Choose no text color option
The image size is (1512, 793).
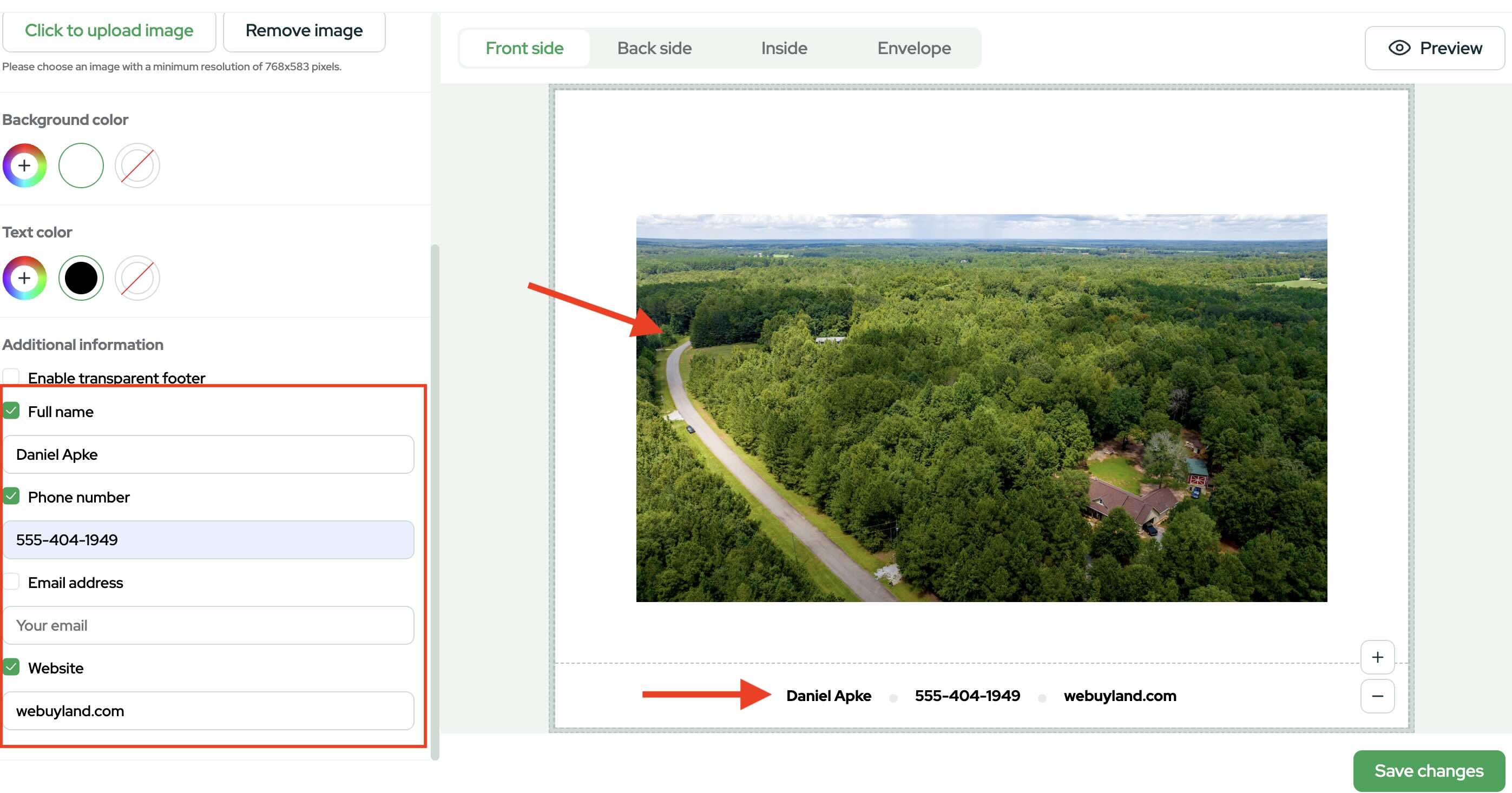(x=137, y=278)
